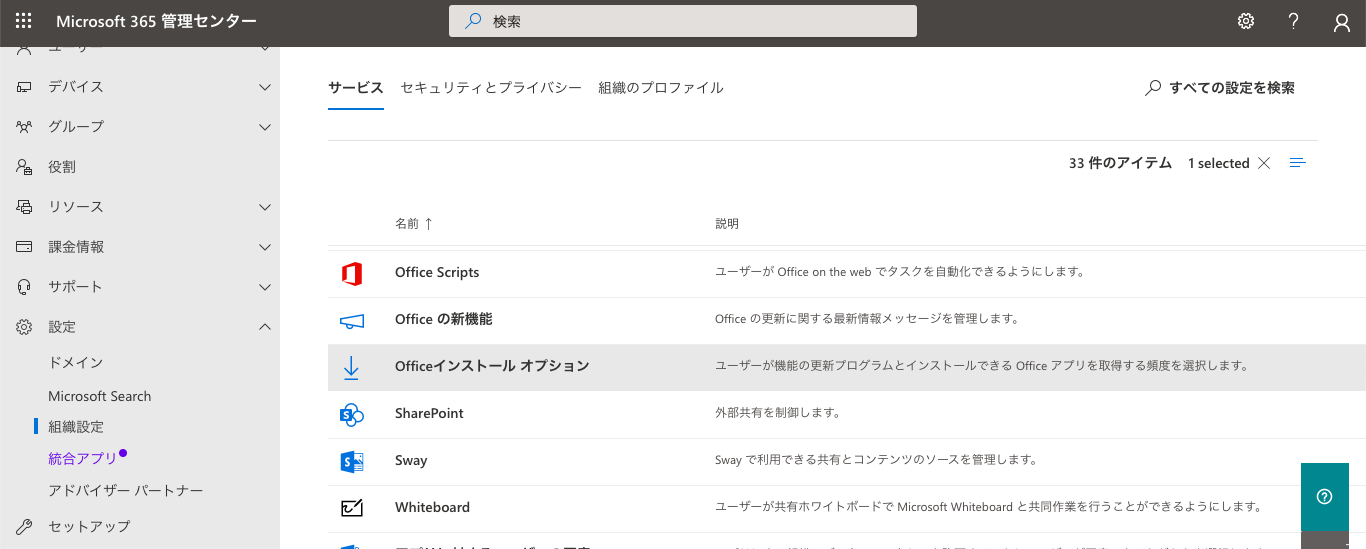The height and width of the screenshot is (549, 1366).
Task: Open 組織設定 in the sidebar
Action: 76,427
